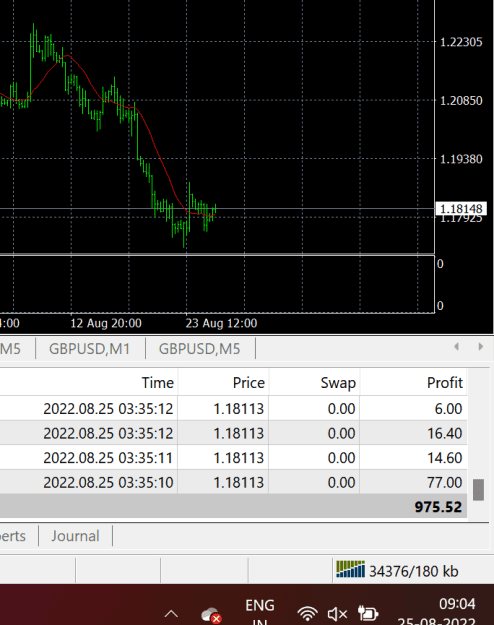Click the connection status bars icon
494x625 pixels.
[350, 569]
